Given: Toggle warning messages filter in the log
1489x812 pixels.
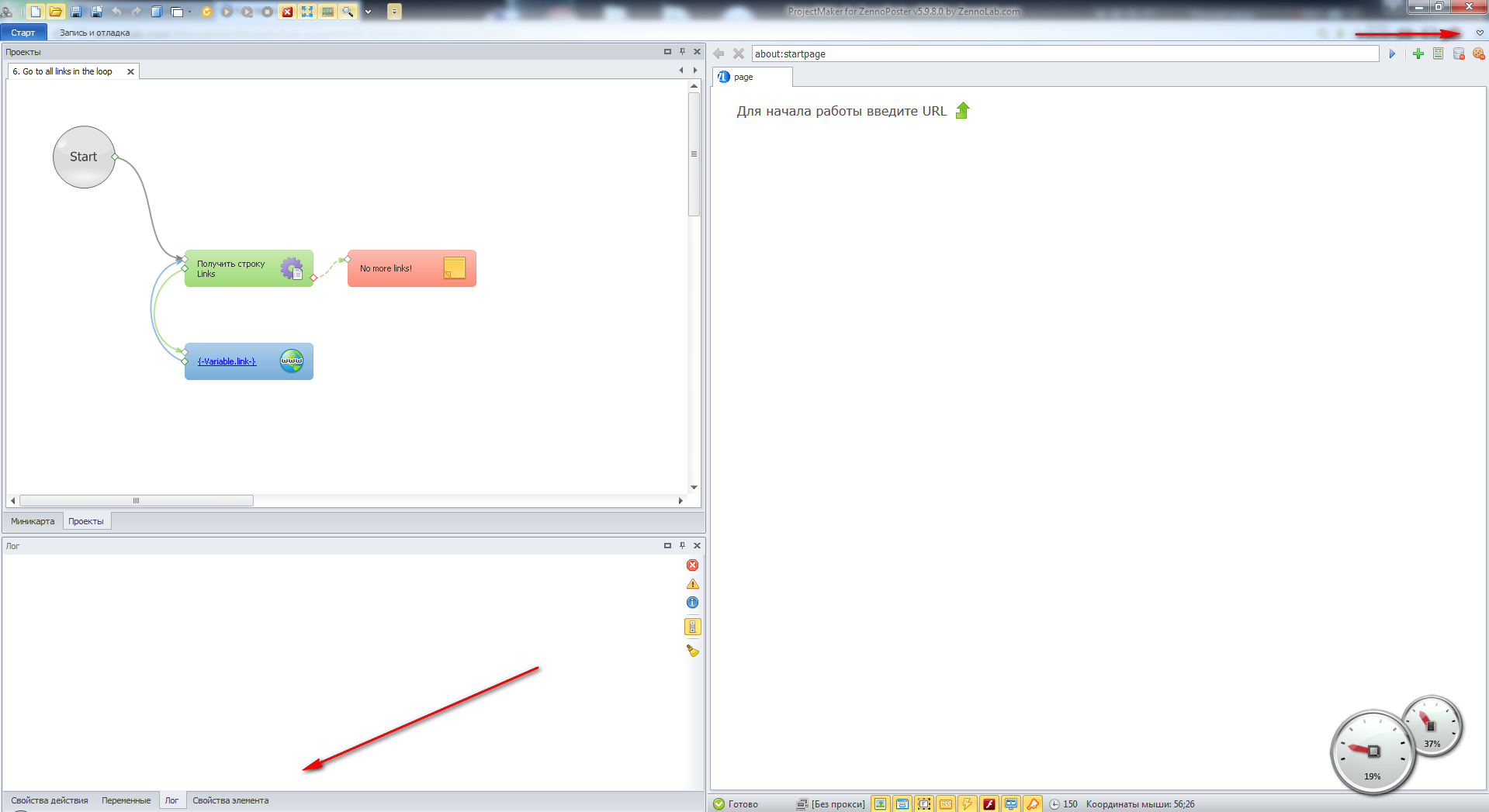Looking at the screenshot, I should tap(693, 584).
